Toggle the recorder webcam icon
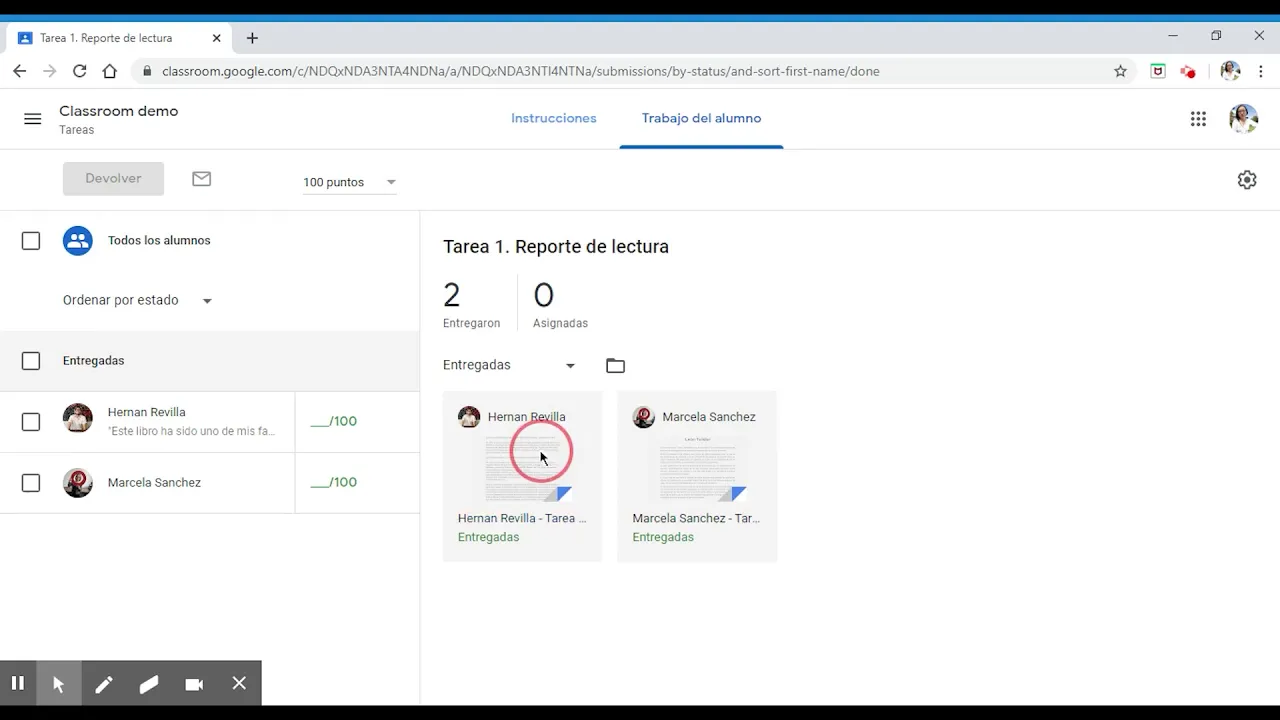The image size is (1280, 720). [x=194, y=684]
